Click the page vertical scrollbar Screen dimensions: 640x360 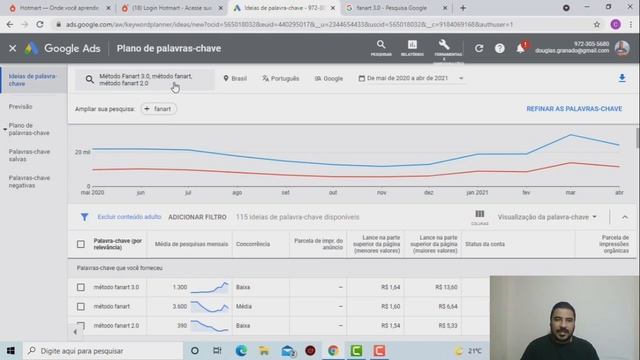[x=637, y=139]
